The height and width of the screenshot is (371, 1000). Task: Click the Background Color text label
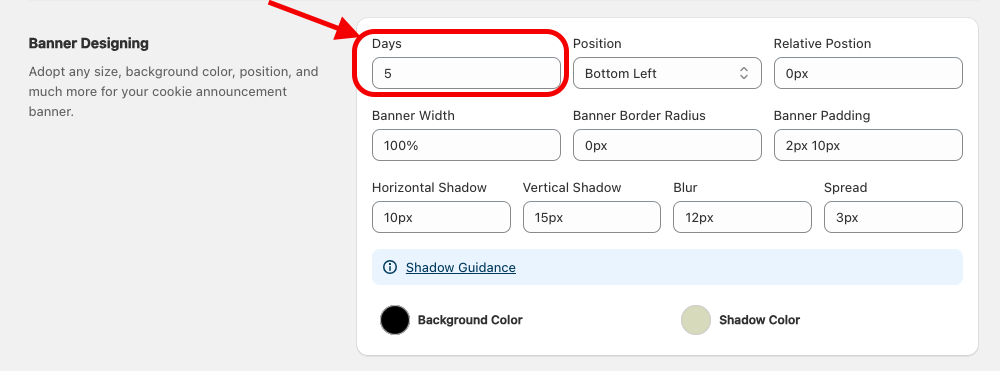(x=470, y=320)
